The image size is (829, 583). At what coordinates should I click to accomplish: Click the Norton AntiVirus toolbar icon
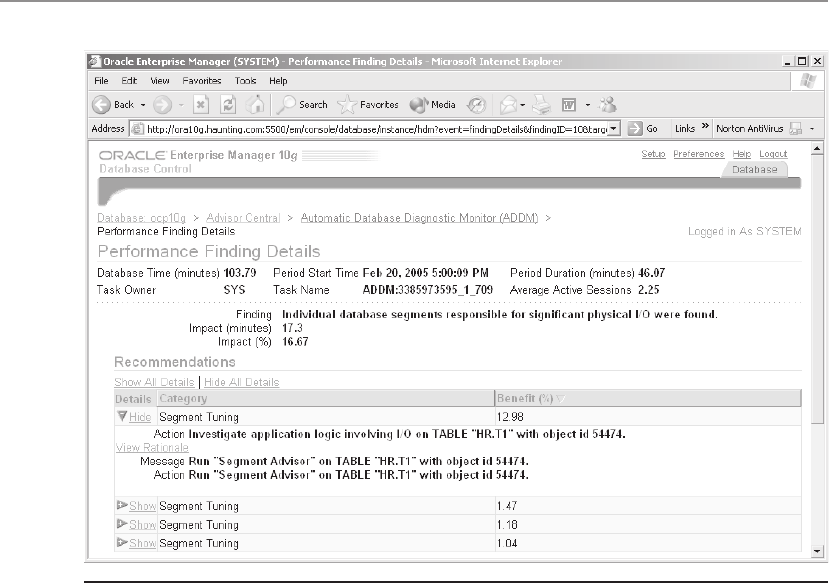tap(795, 128)
